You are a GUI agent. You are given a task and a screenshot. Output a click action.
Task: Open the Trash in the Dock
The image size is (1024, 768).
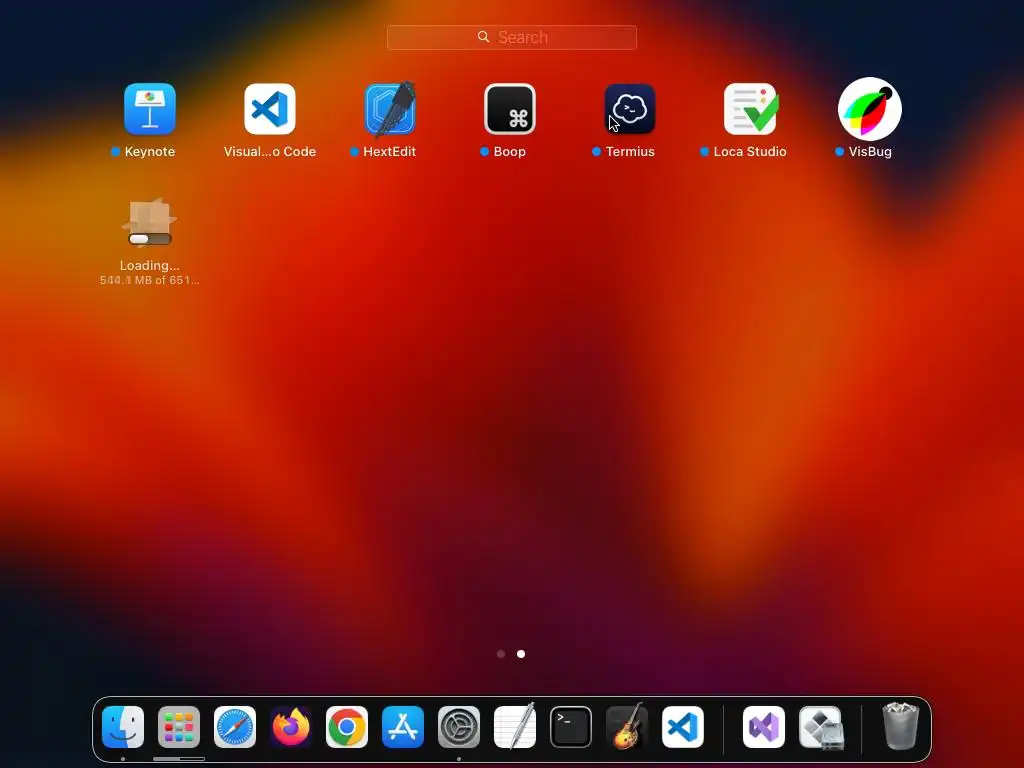[901, 727]
